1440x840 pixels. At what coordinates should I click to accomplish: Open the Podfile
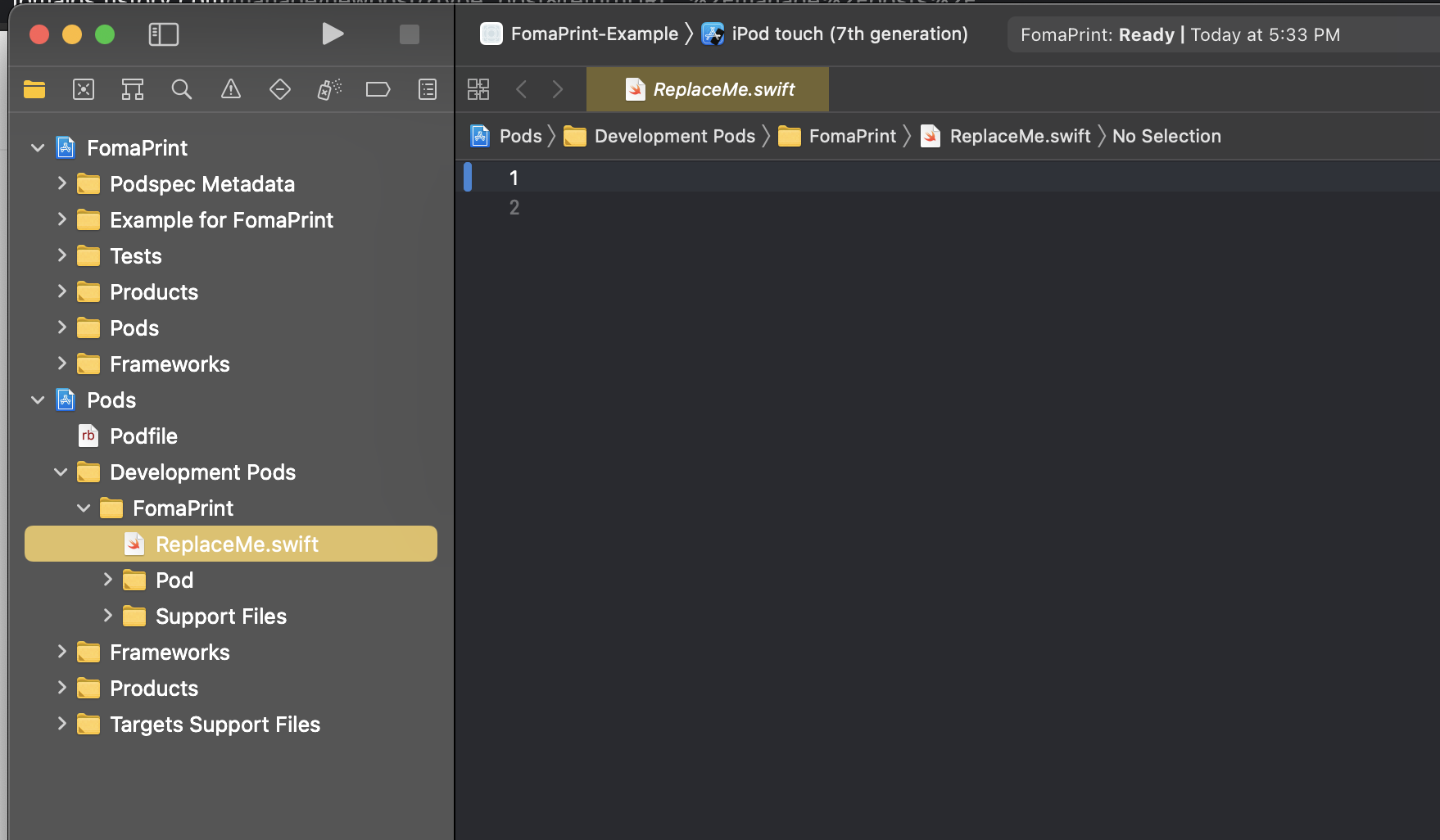231,436
